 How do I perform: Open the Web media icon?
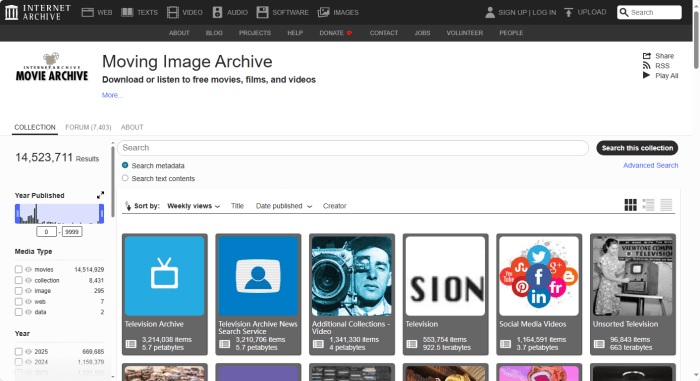coord(88,13)
